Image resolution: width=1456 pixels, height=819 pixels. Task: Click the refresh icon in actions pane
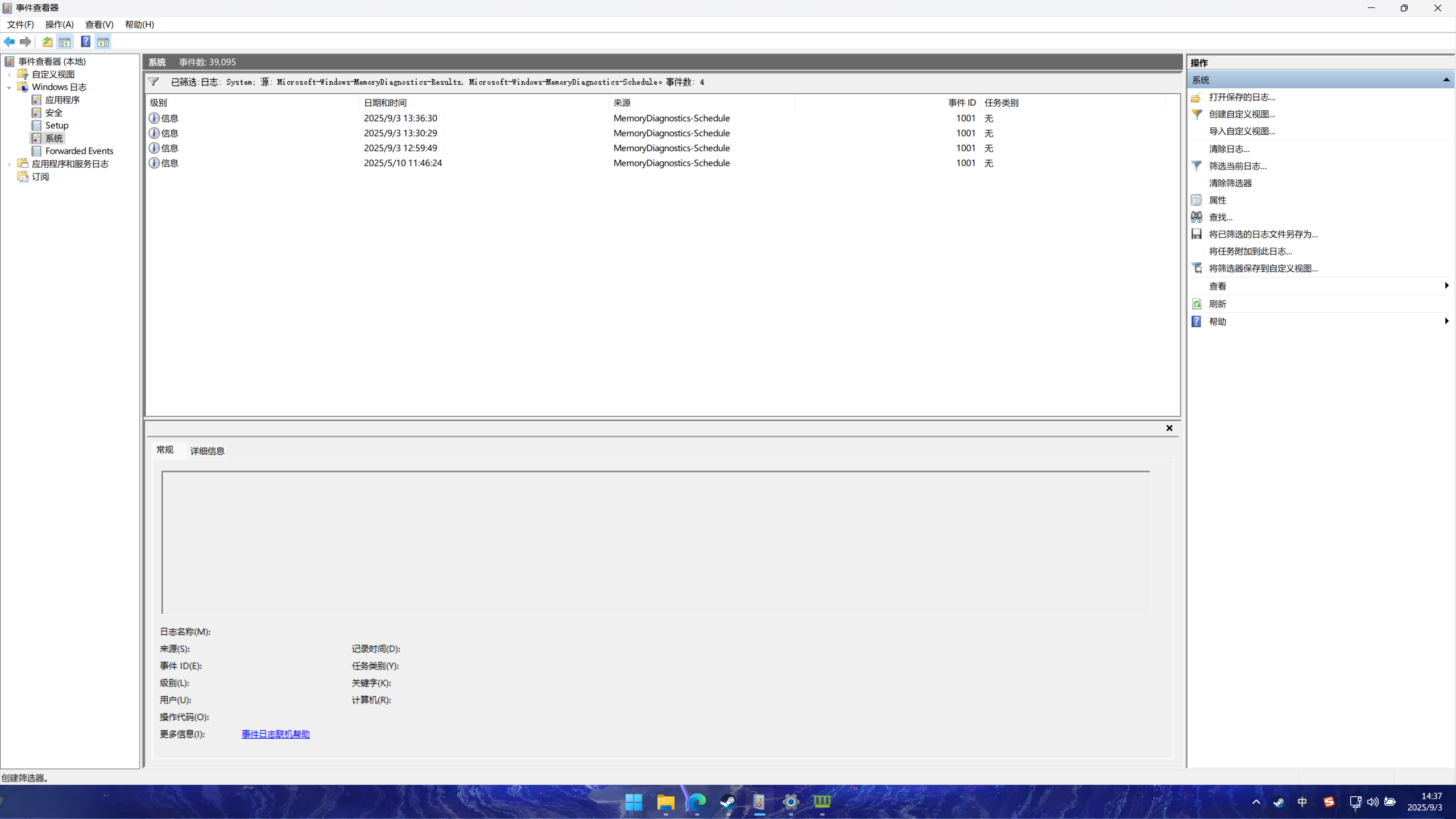[1197, 304]
